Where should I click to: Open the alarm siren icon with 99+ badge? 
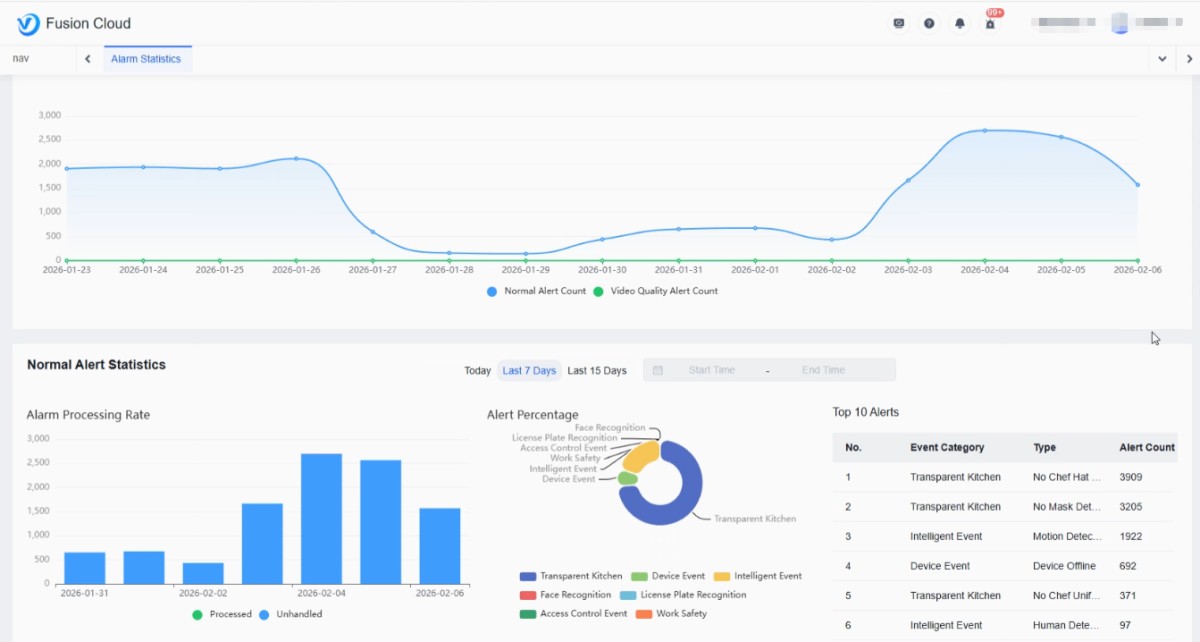tap(991, 21)
